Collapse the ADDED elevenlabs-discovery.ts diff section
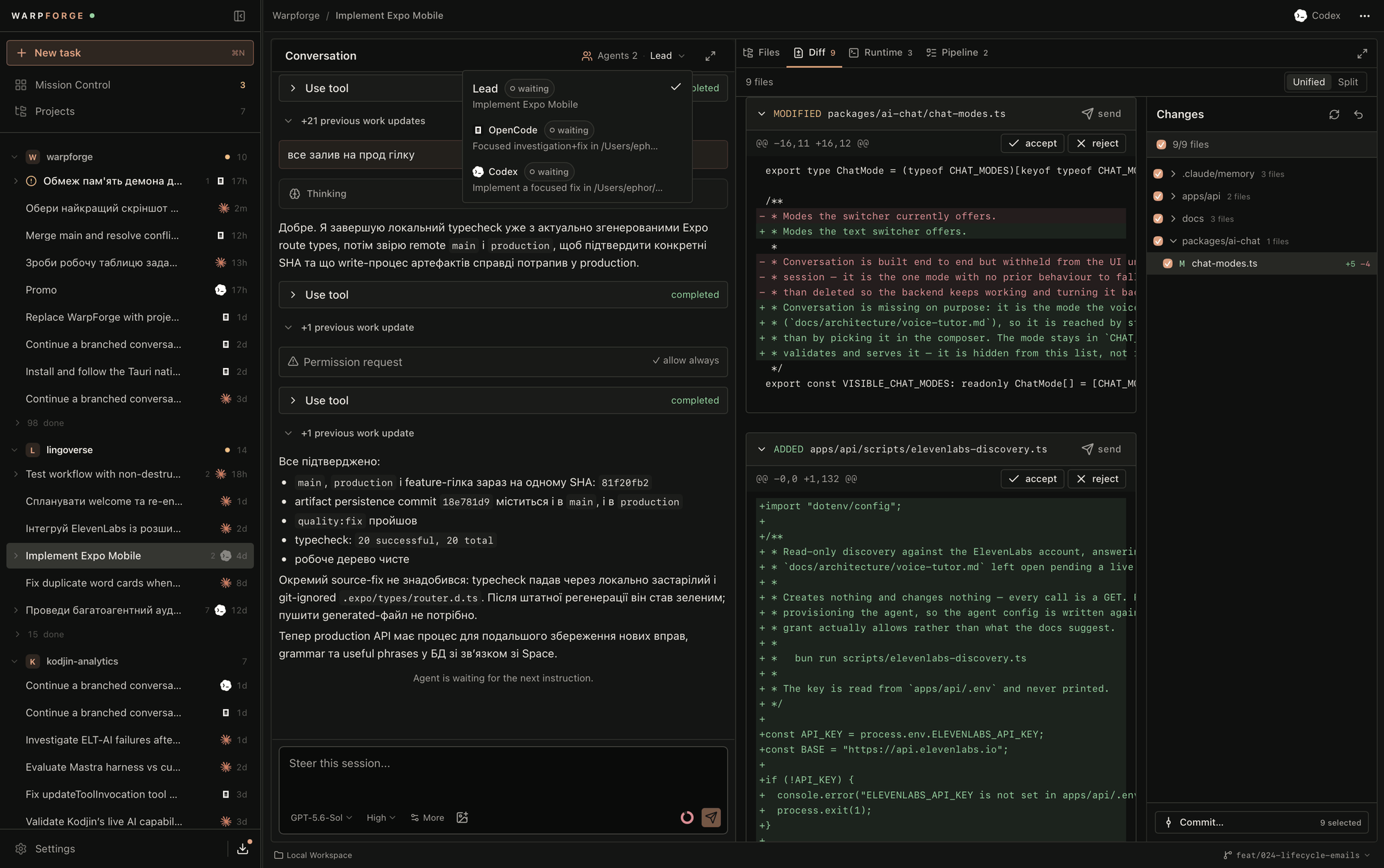The height and width of the screenshot is (868, 1384). (761, 449)
